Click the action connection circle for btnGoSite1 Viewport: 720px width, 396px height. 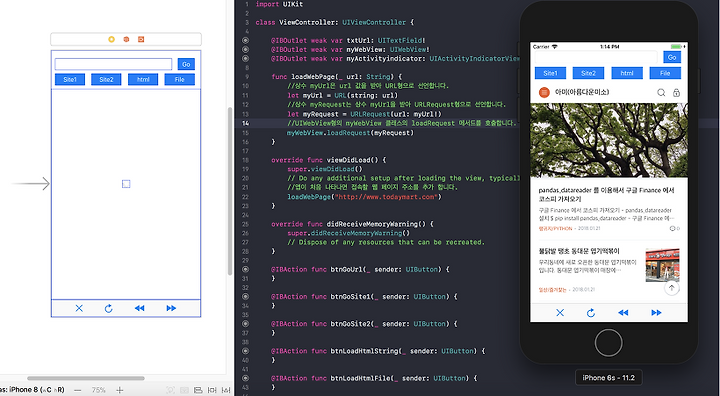[246, 297]
